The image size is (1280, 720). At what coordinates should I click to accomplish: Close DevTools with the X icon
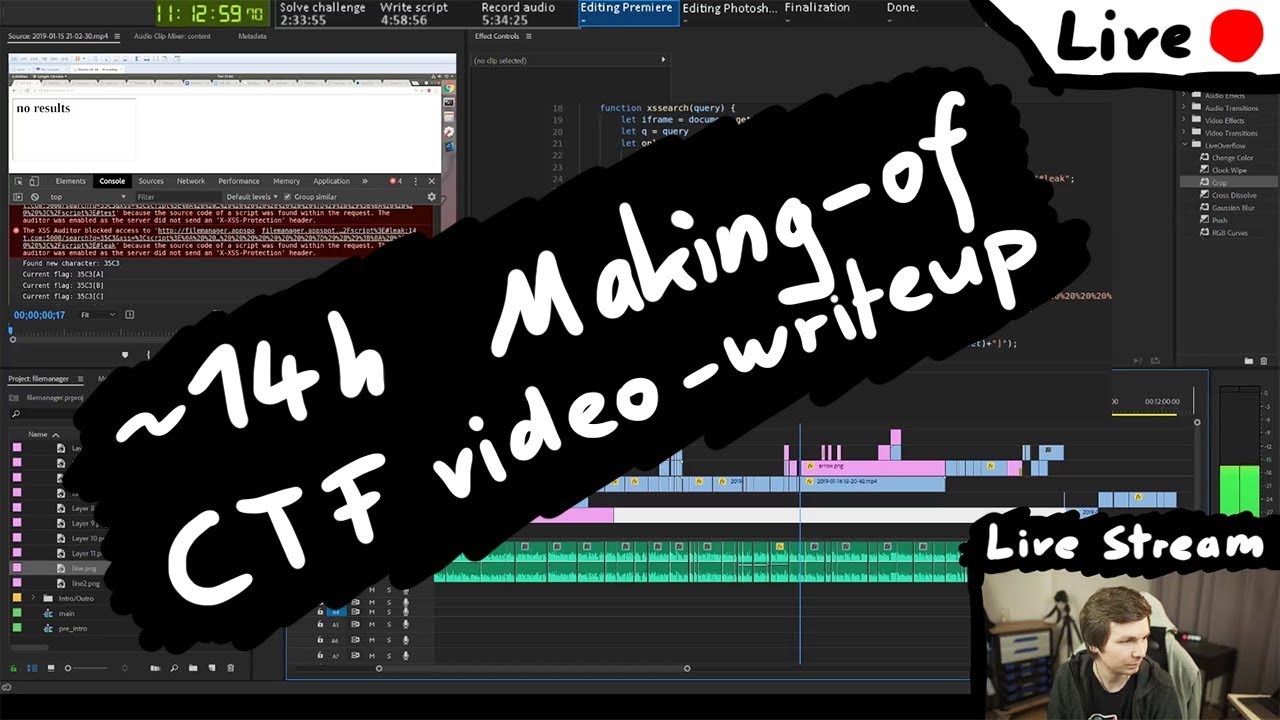[432, 181]
